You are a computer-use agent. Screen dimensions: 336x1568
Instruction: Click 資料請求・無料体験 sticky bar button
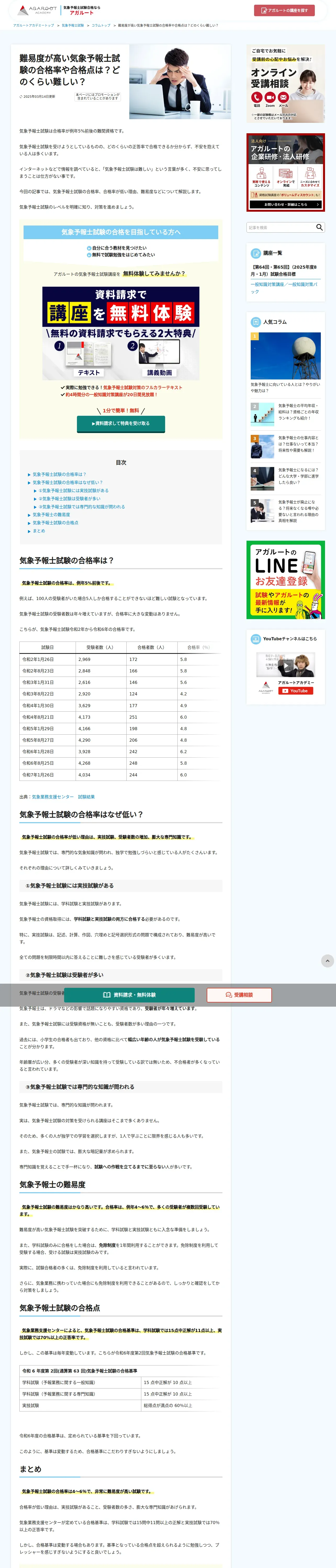(x=129, y=995)
